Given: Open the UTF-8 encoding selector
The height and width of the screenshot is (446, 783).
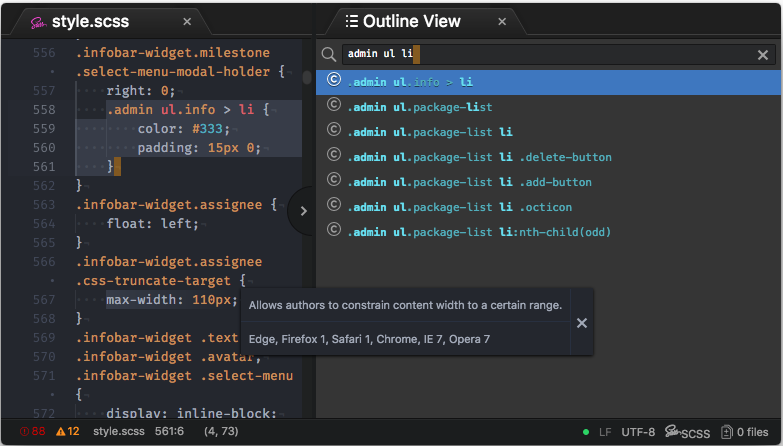Looking at the screenshot, I should 638,432.
